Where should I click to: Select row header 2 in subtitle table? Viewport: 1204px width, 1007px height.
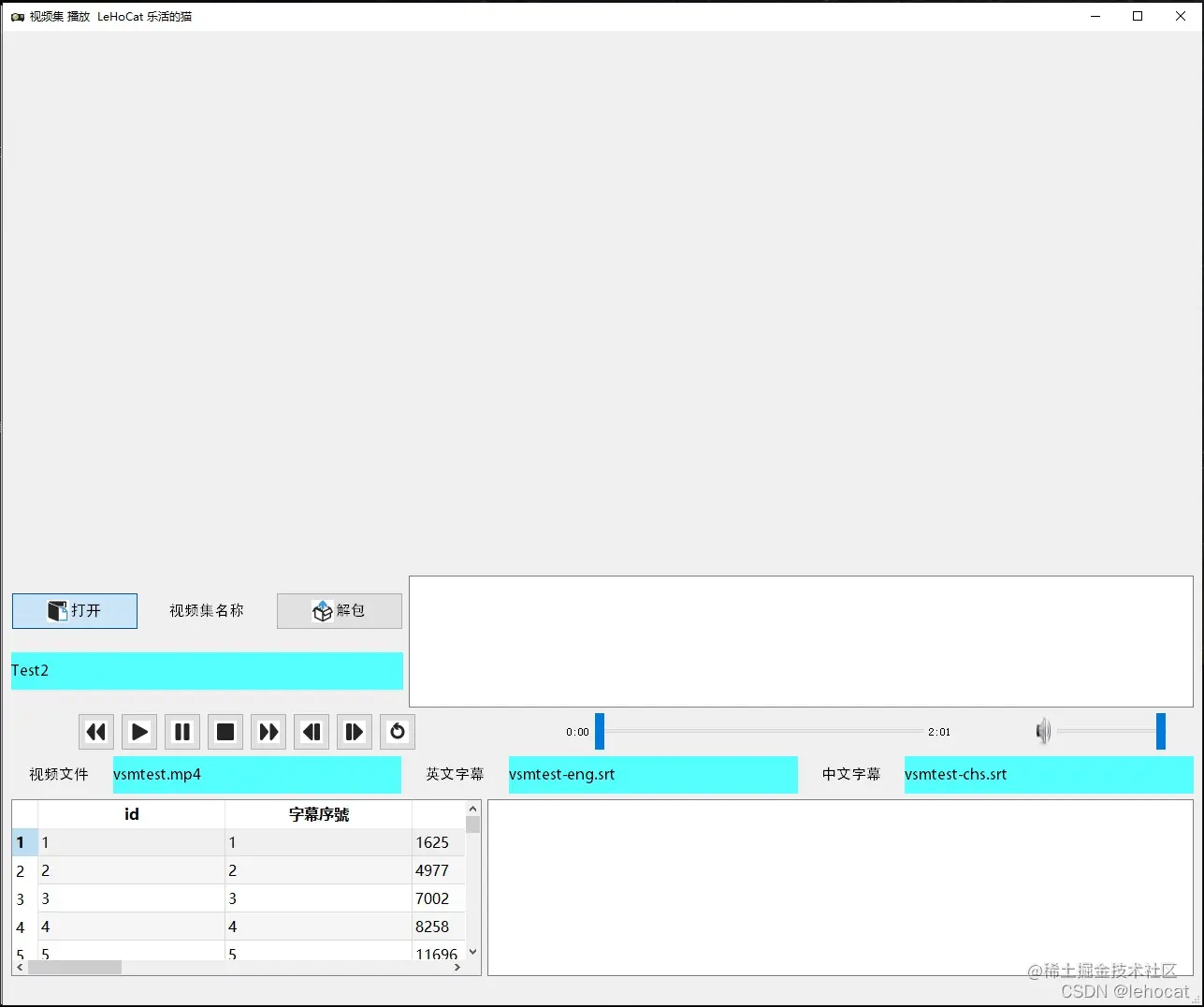click(x=24, y=870)
